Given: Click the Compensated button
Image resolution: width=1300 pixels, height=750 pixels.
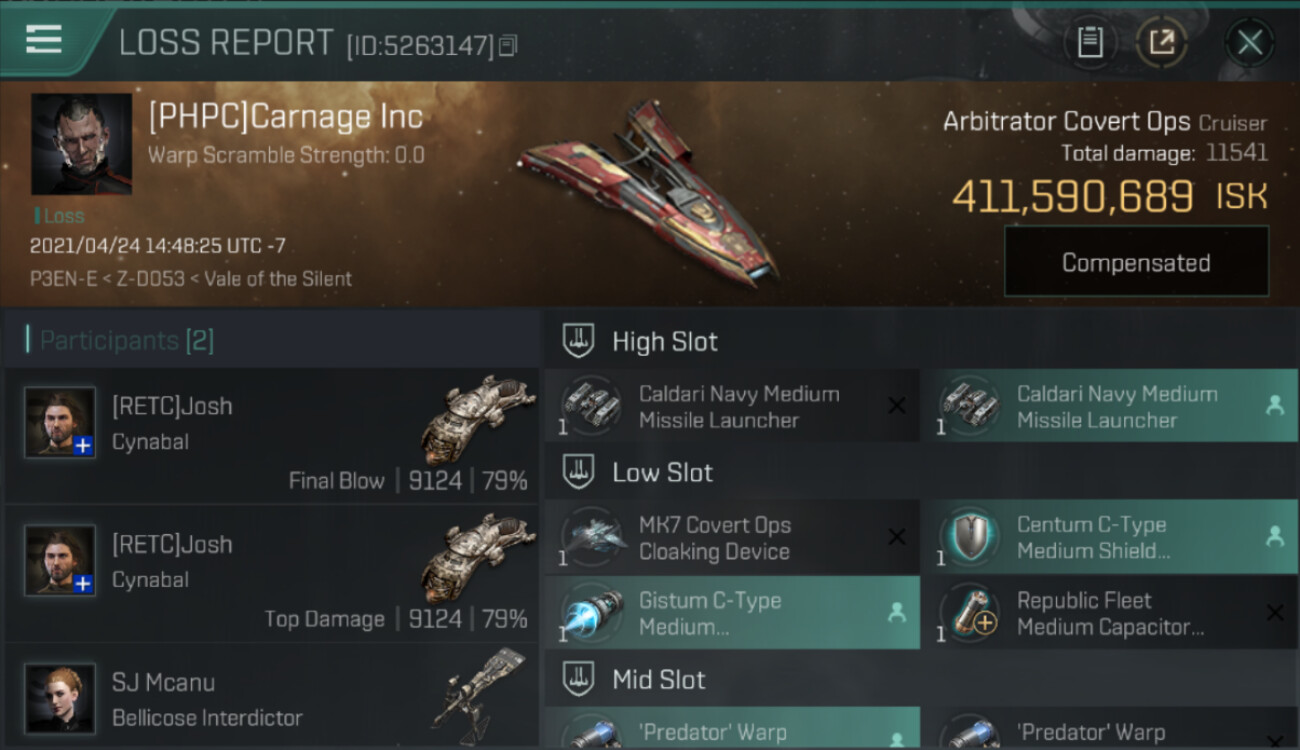Looking at the screenshot, I should (1136, 262).
